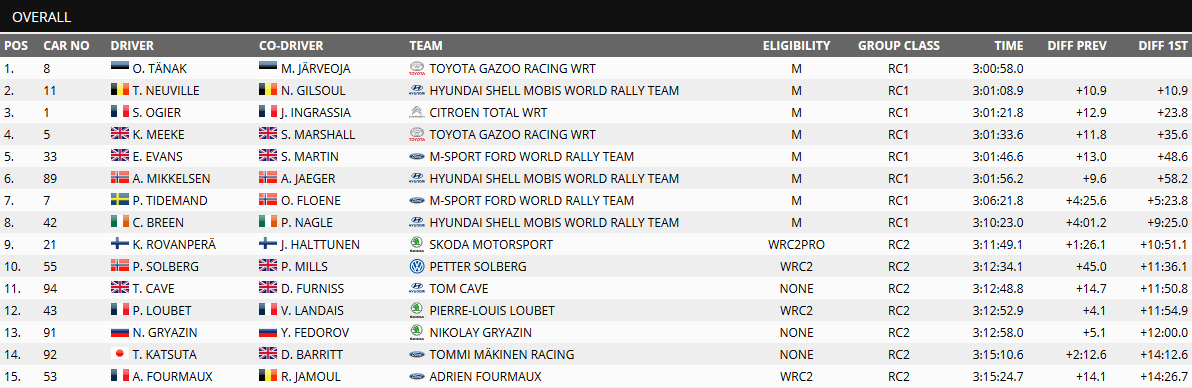This screenshot has width=1192, height=388.
Task: Click Toyota logo in Tänak's team row
Action: [x=417, y=68]
